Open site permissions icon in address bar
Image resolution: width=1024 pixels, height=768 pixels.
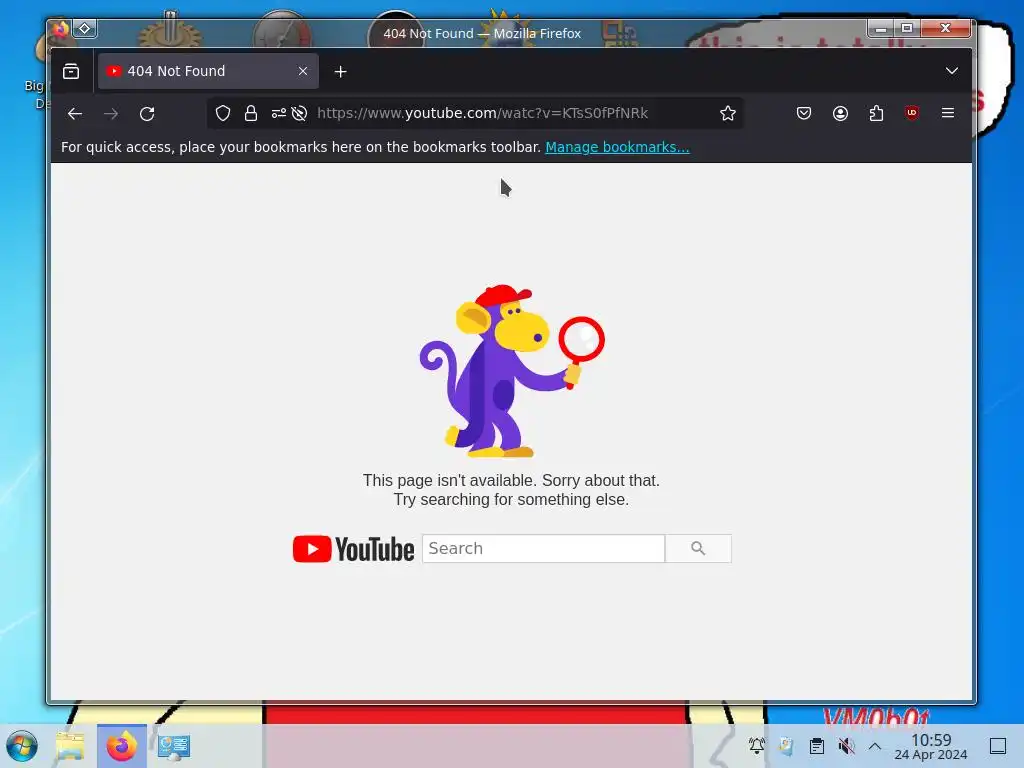279,114
